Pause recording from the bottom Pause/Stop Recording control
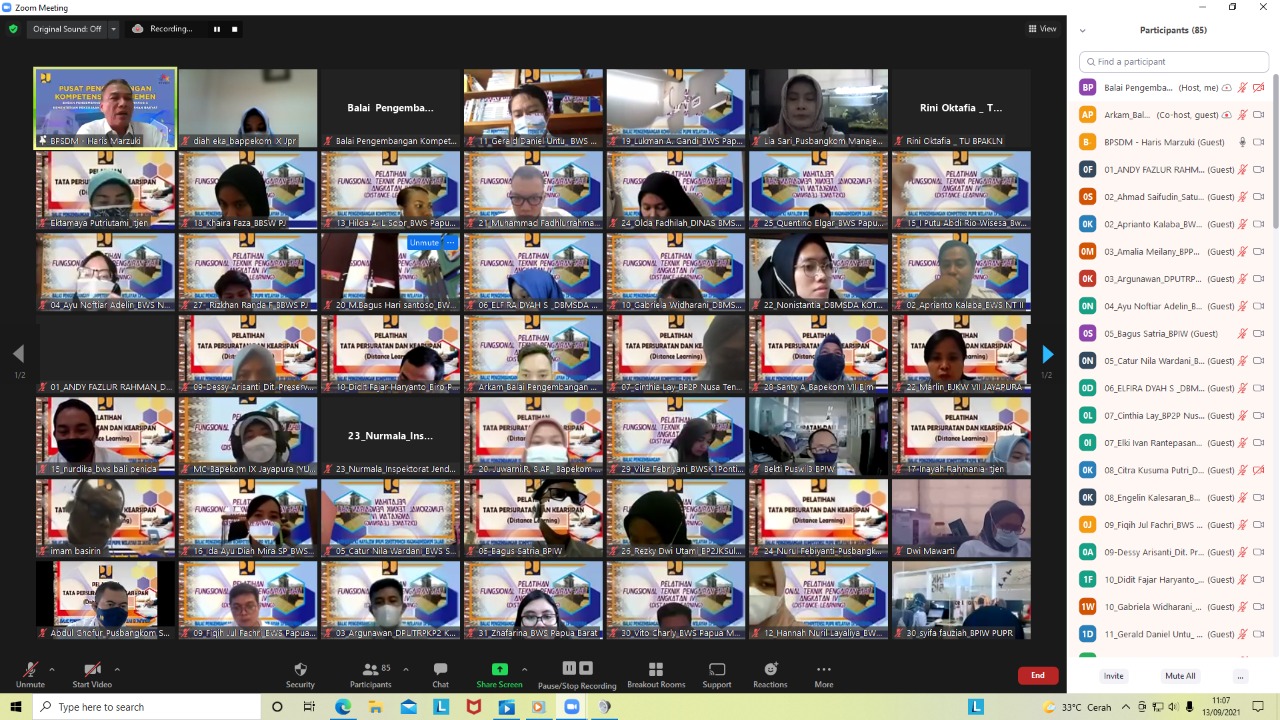1280x720 pixels. pyautogui.click(x=569, y=668)
